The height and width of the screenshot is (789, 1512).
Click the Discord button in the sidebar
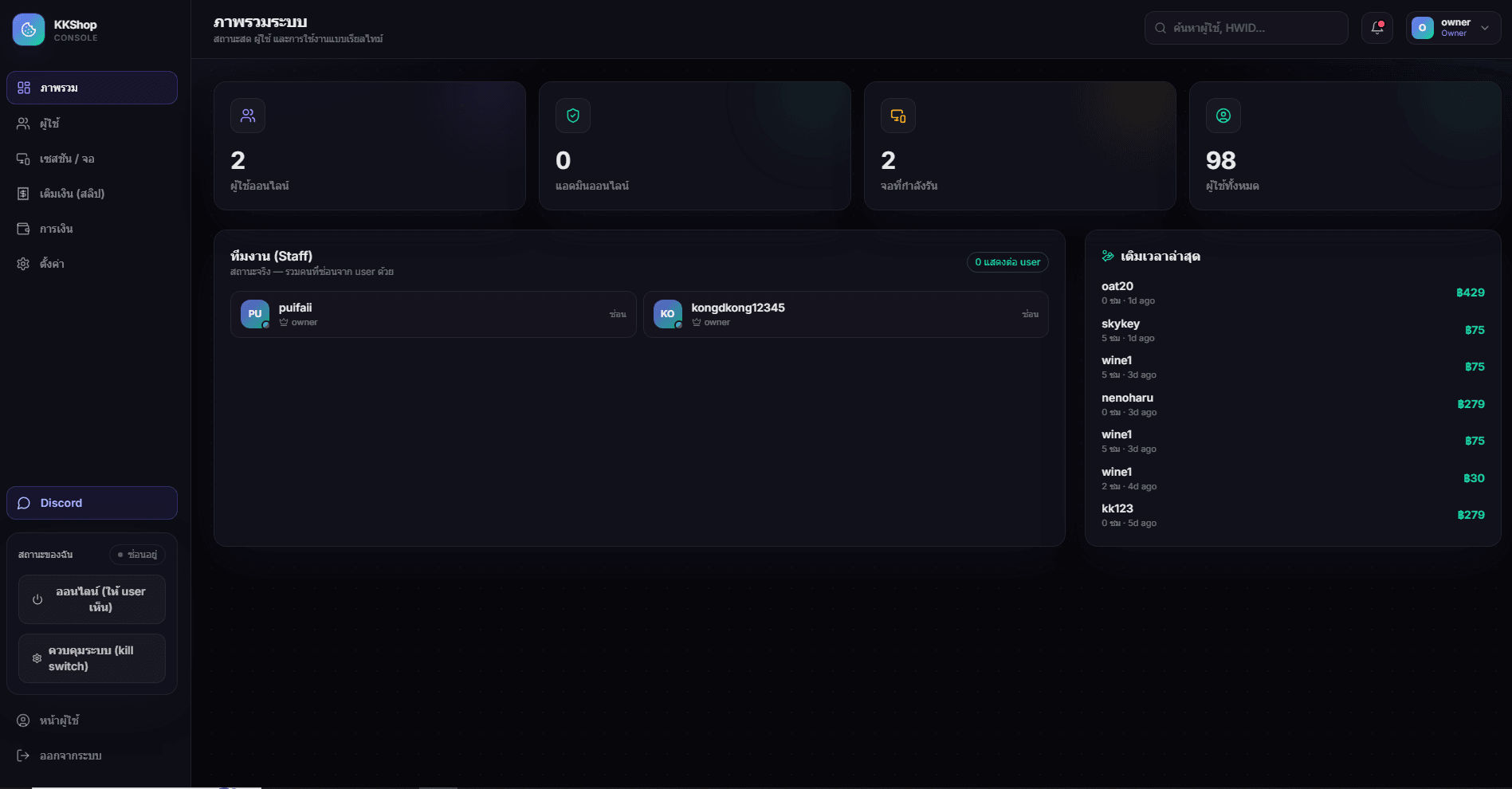tap(92, 503)
